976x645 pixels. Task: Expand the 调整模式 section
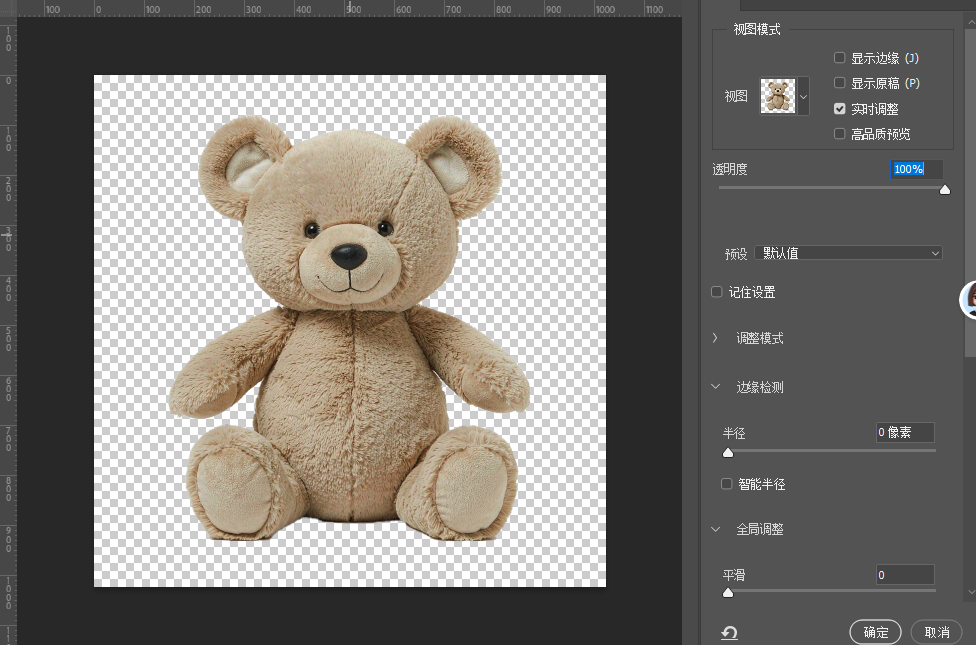pos(715,338)
